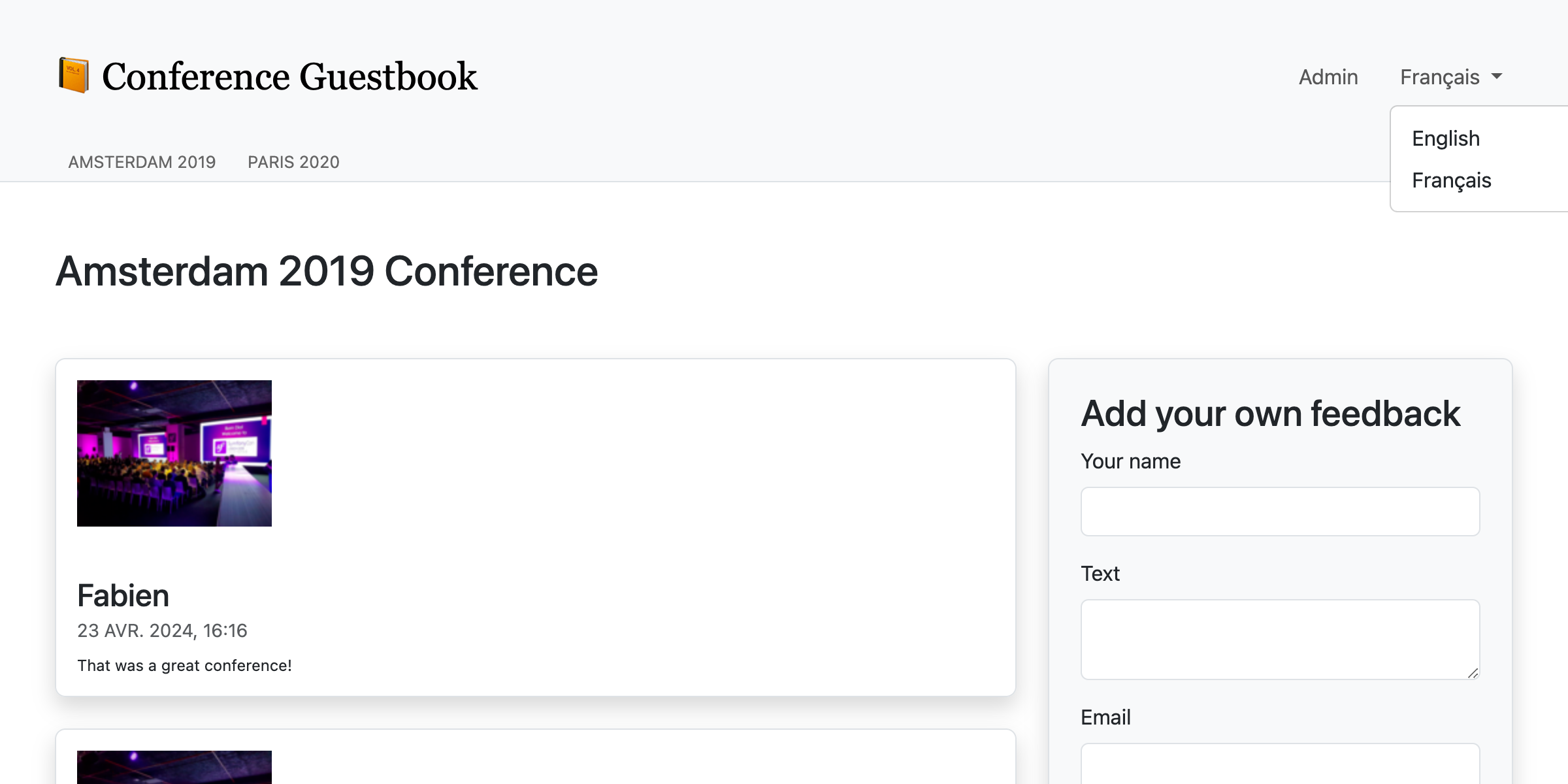The width and height of the screenshot is (1568, 784).
Task: Click the comment text That was a great conference
Action: click(x=184, y=665)
